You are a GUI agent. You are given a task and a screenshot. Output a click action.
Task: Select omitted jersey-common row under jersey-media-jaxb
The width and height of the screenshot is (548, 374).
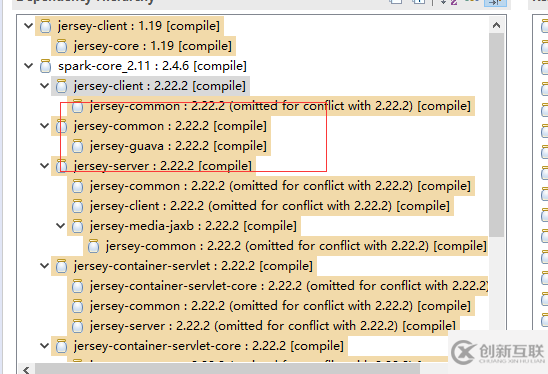click(286, 246)
